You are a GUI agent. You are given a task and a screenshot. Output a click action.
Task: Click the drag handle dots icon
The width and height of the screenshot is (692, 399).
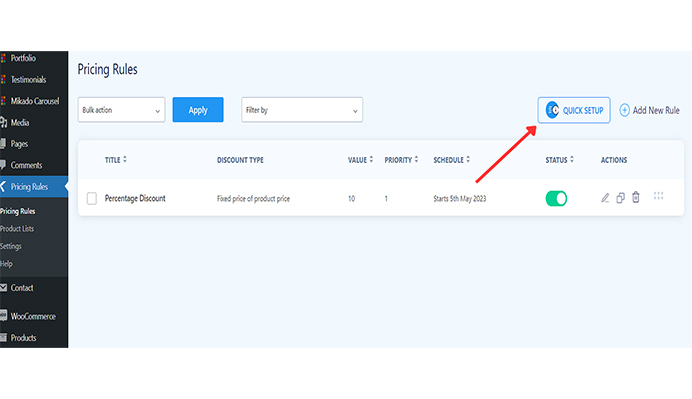(x=658, y=196)
